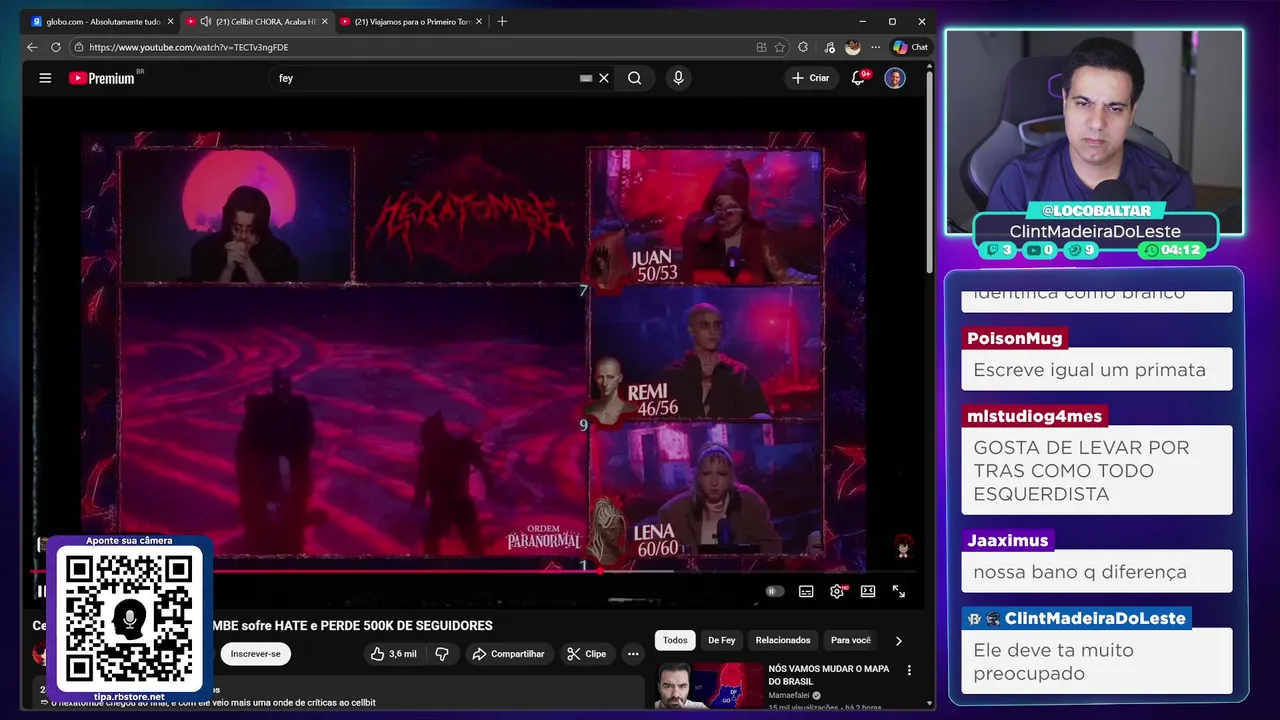Select the Todos filter chip
Screen dimensions: 1280x720
click(675, 640)
